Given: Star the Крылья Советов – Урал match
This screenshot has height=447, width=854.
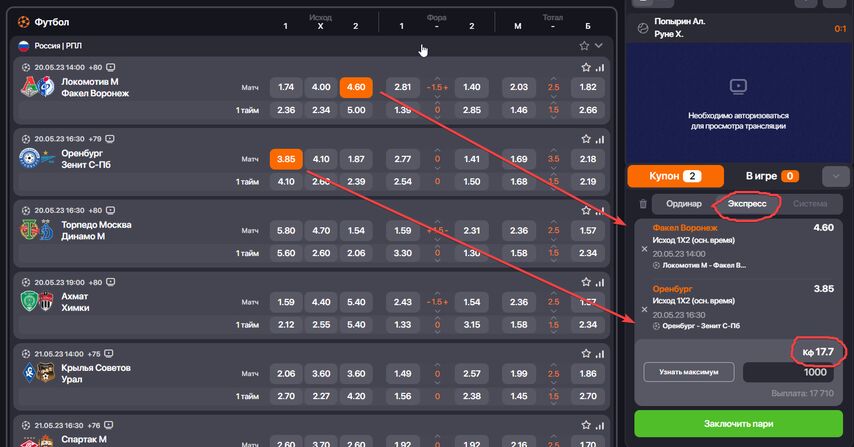Looking at the screenshot, I should tap(585, 354).
